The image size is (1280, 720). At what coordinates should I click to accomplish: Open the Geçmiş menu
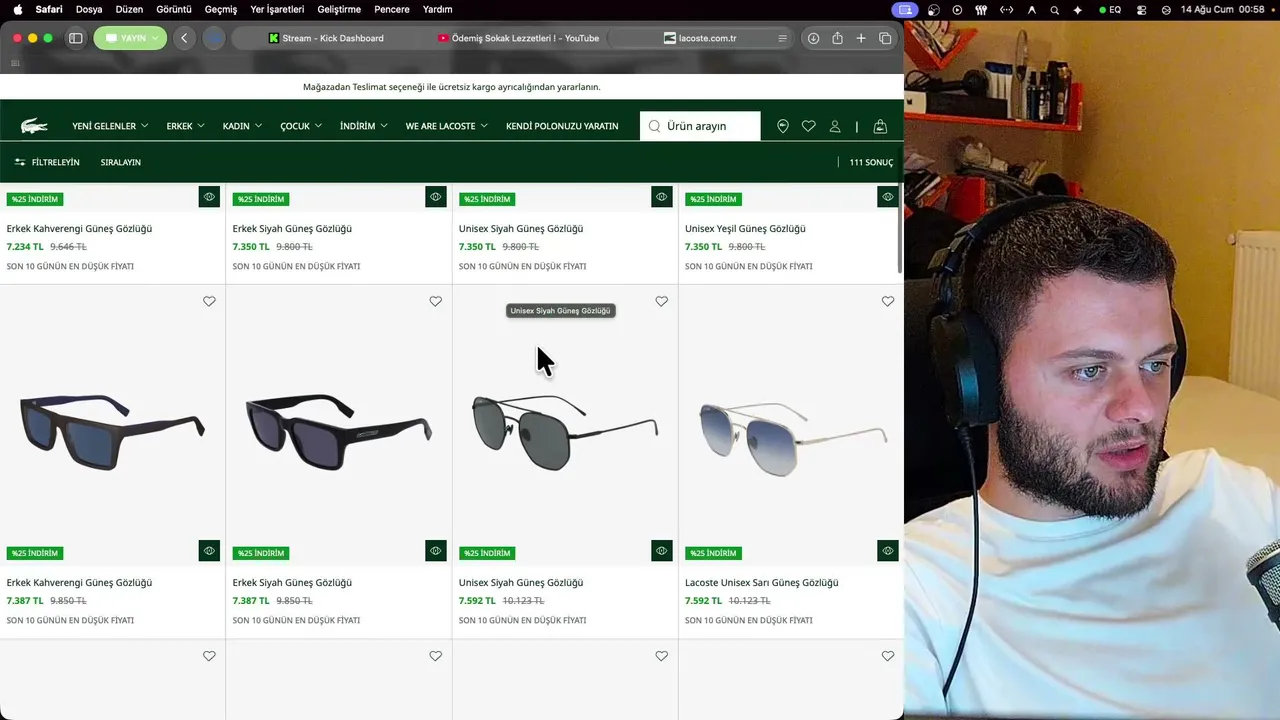[x=221, y=9]
